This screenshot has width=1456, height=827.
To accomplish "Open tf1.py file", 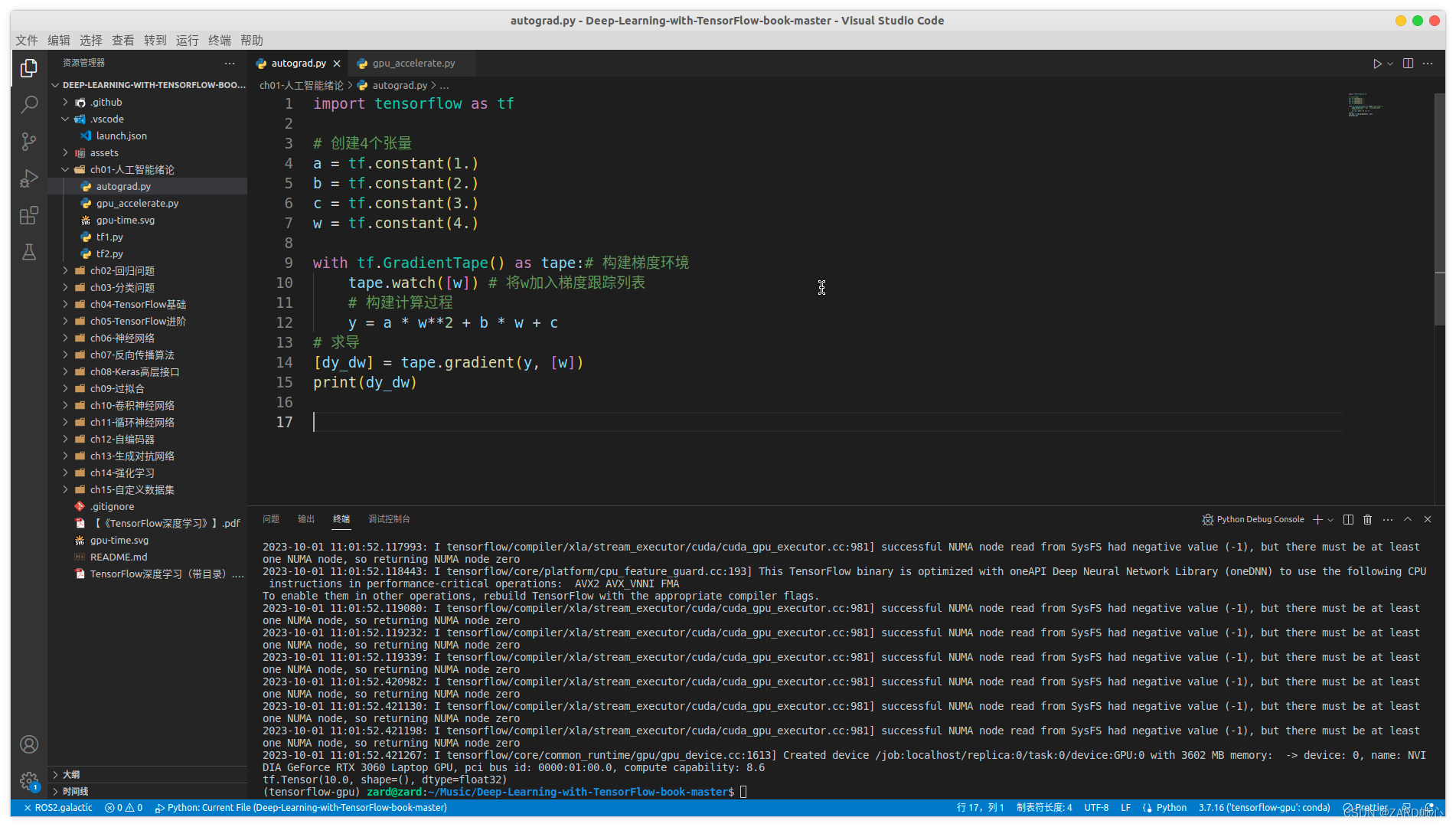I will [147, 237].
